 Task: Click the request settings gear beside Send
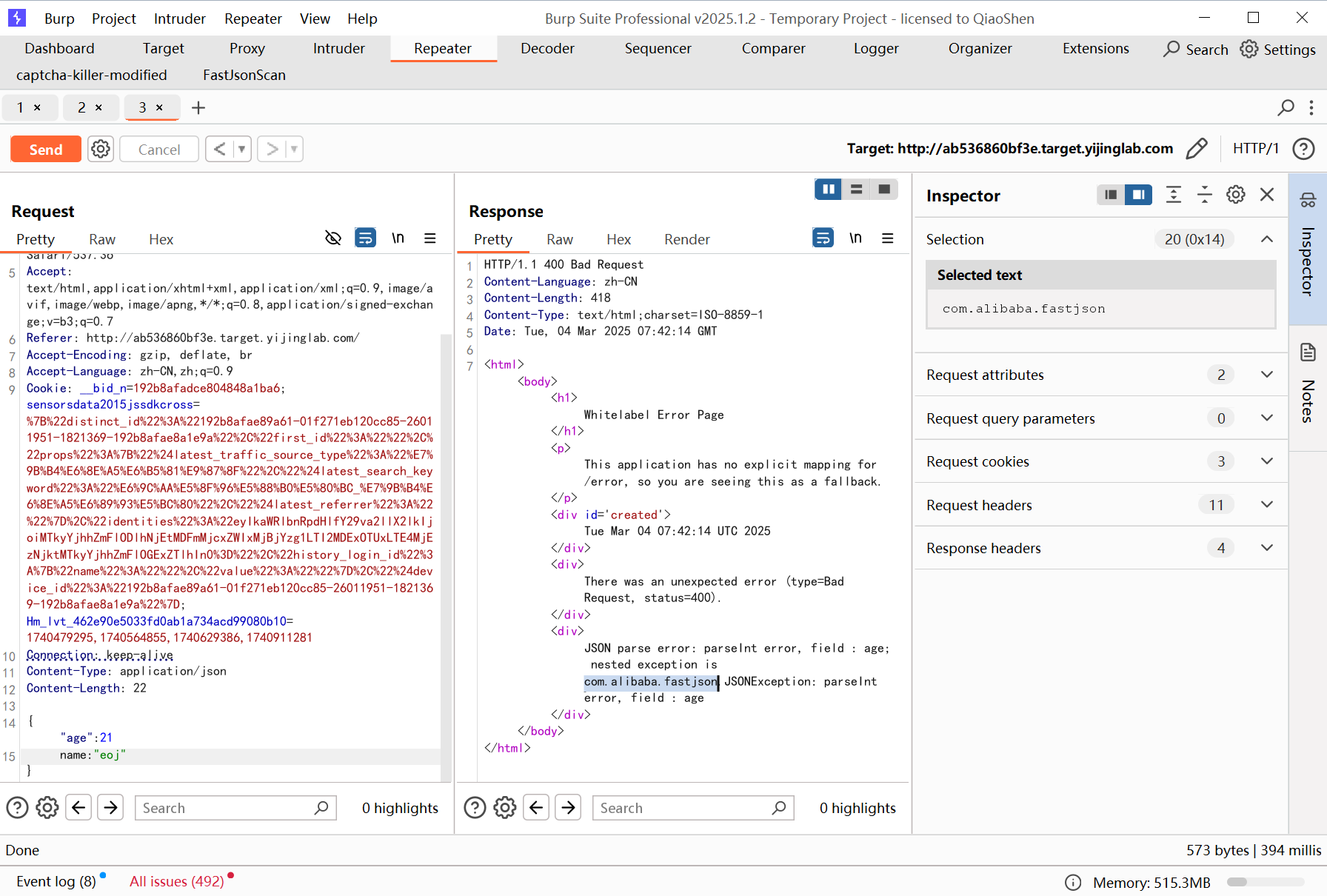pyautogui.click(x=101, y=150)
